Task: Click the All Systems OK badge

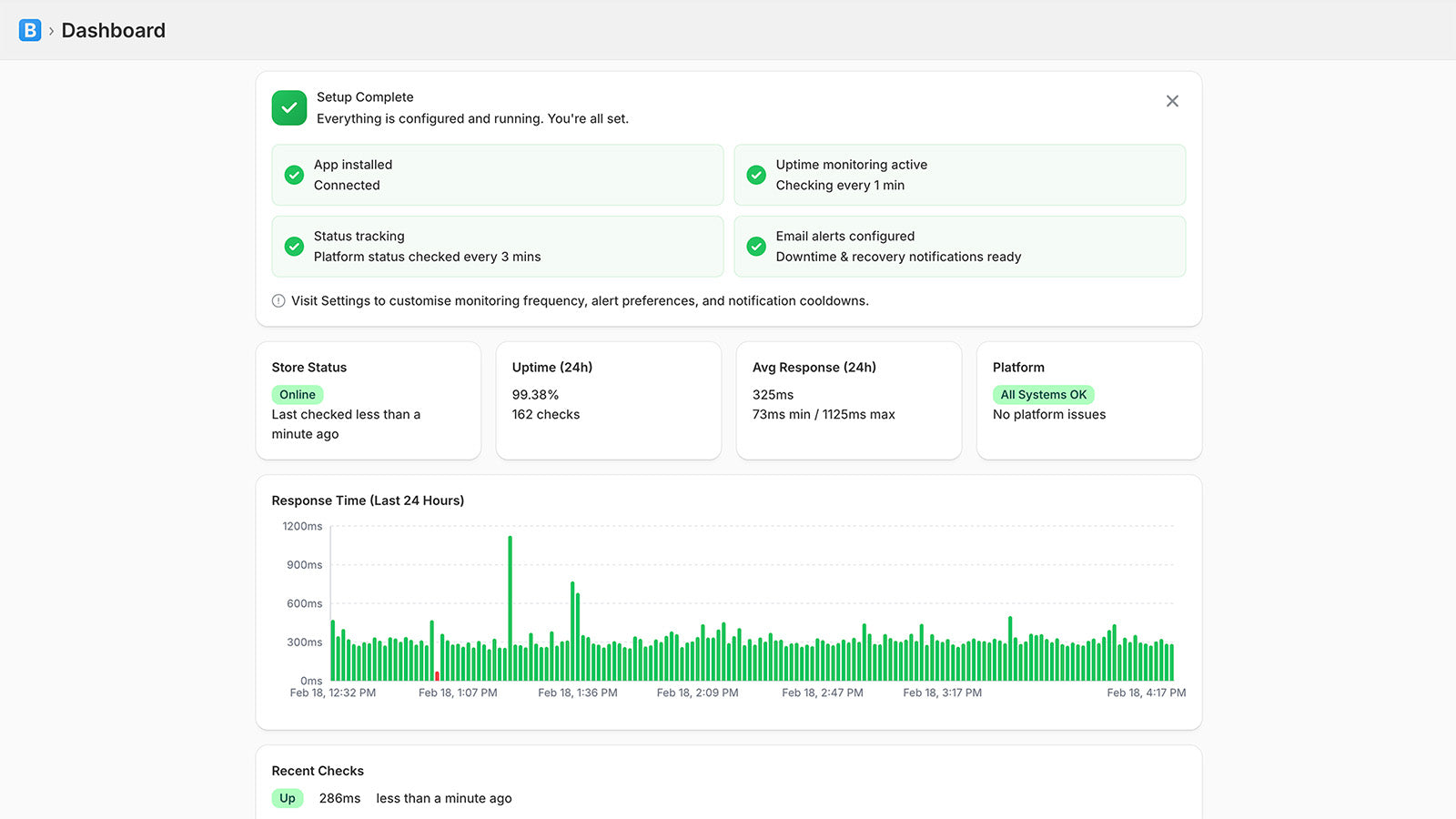Action: pyautogui.click(x=1043, y=395)
